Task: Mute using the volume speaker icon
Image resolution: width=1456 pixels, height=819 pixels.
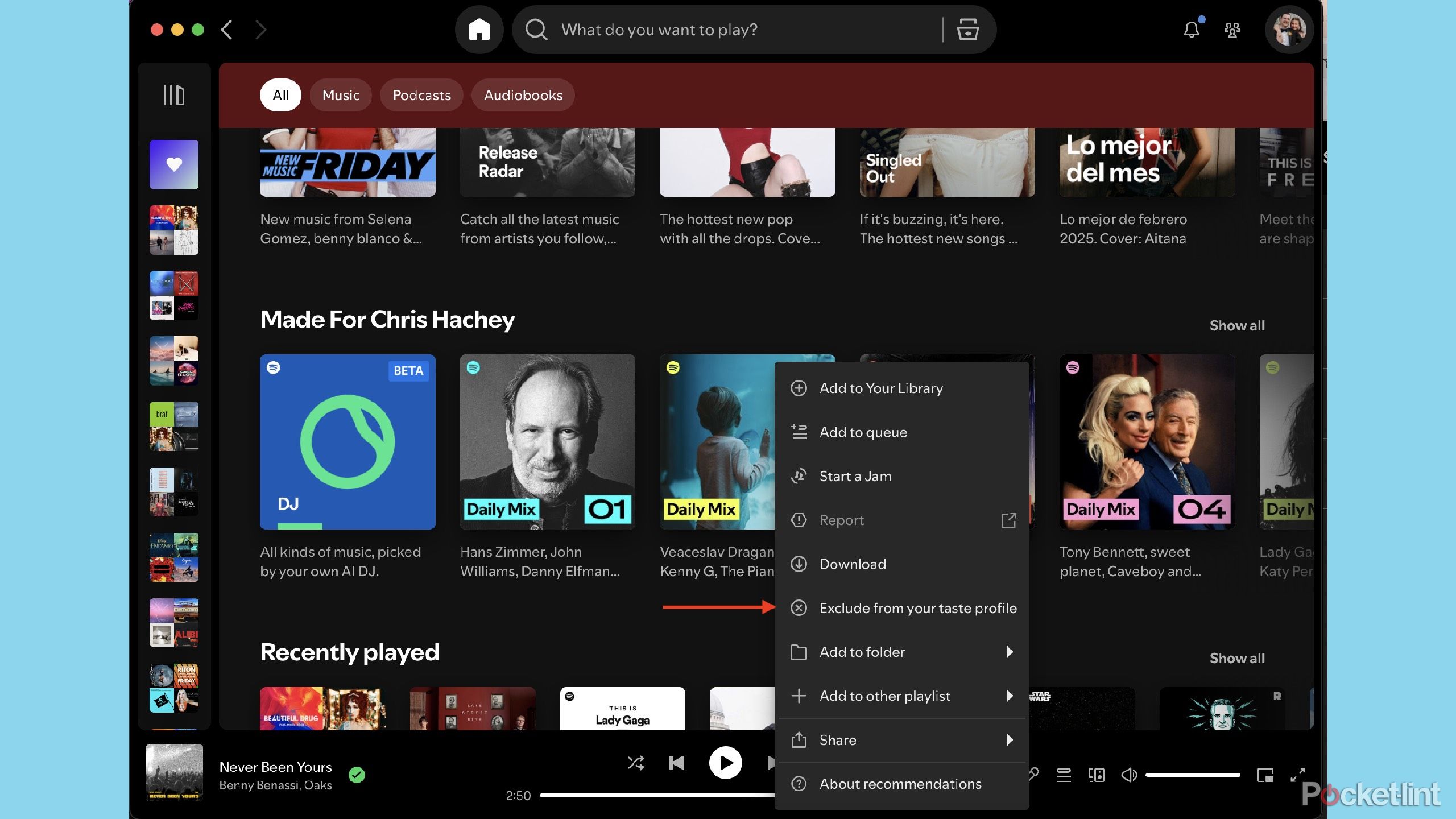Action: [x=1129, y=775]
